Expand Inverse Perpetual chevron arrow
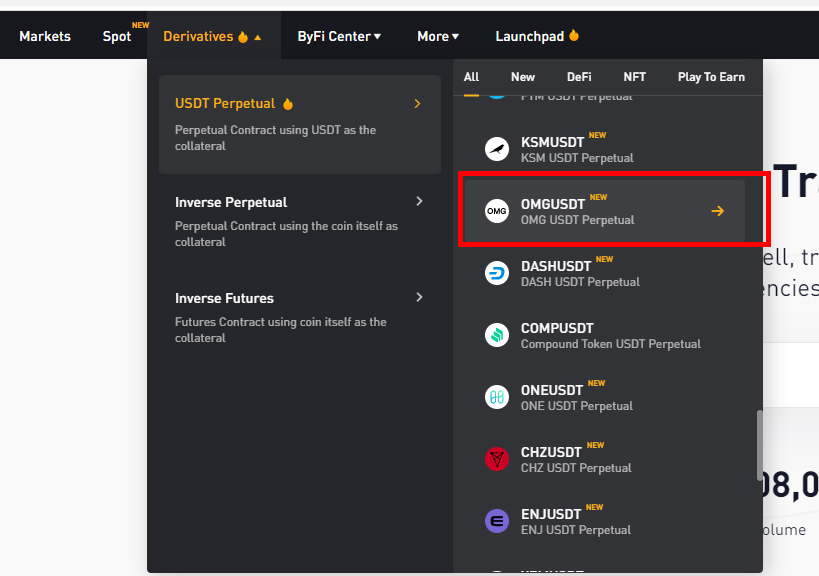Screen dimensions: 819x576 pos(419,201)
